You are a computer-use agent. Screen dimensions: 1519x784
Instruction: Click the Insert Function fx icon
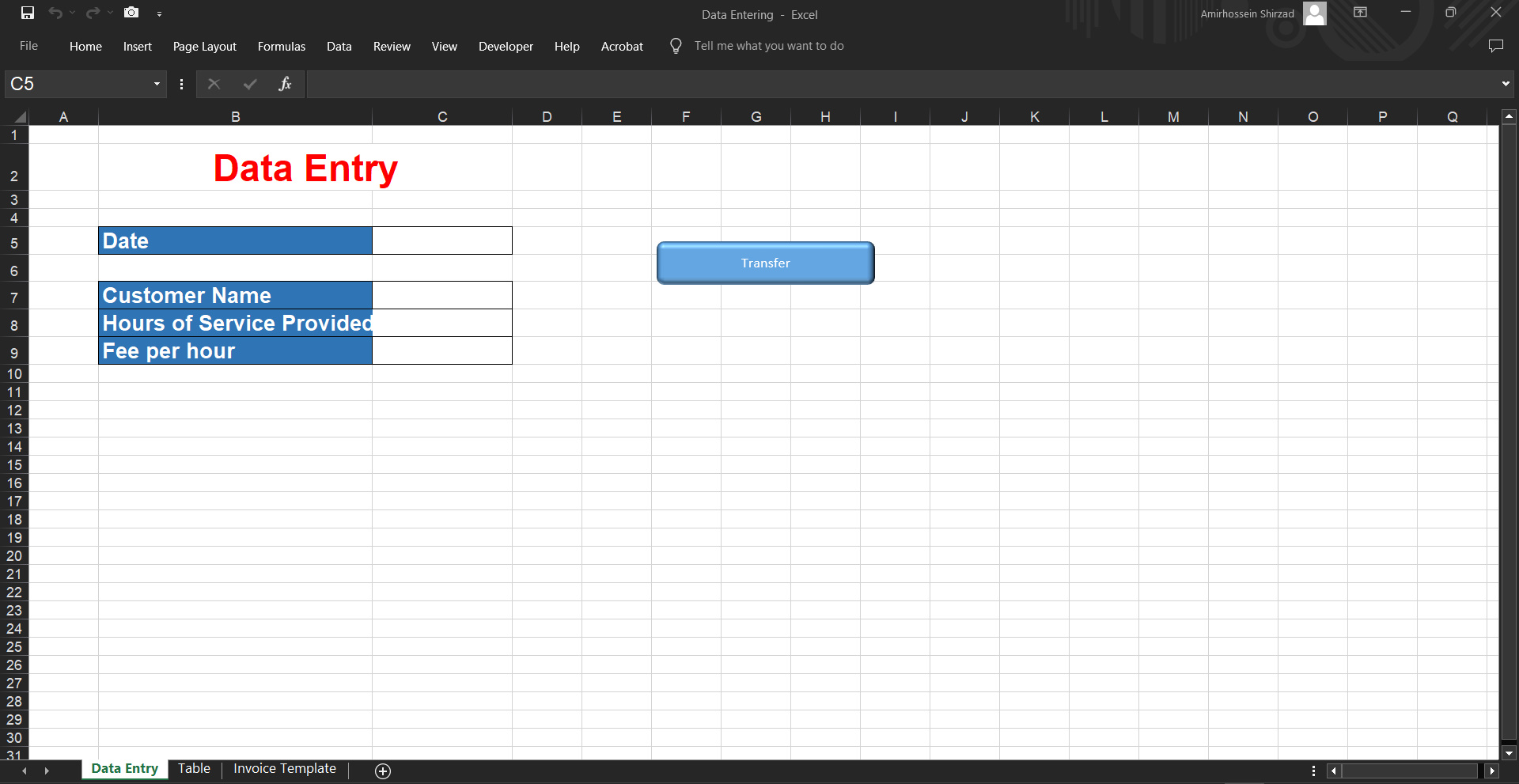(285, 84)
